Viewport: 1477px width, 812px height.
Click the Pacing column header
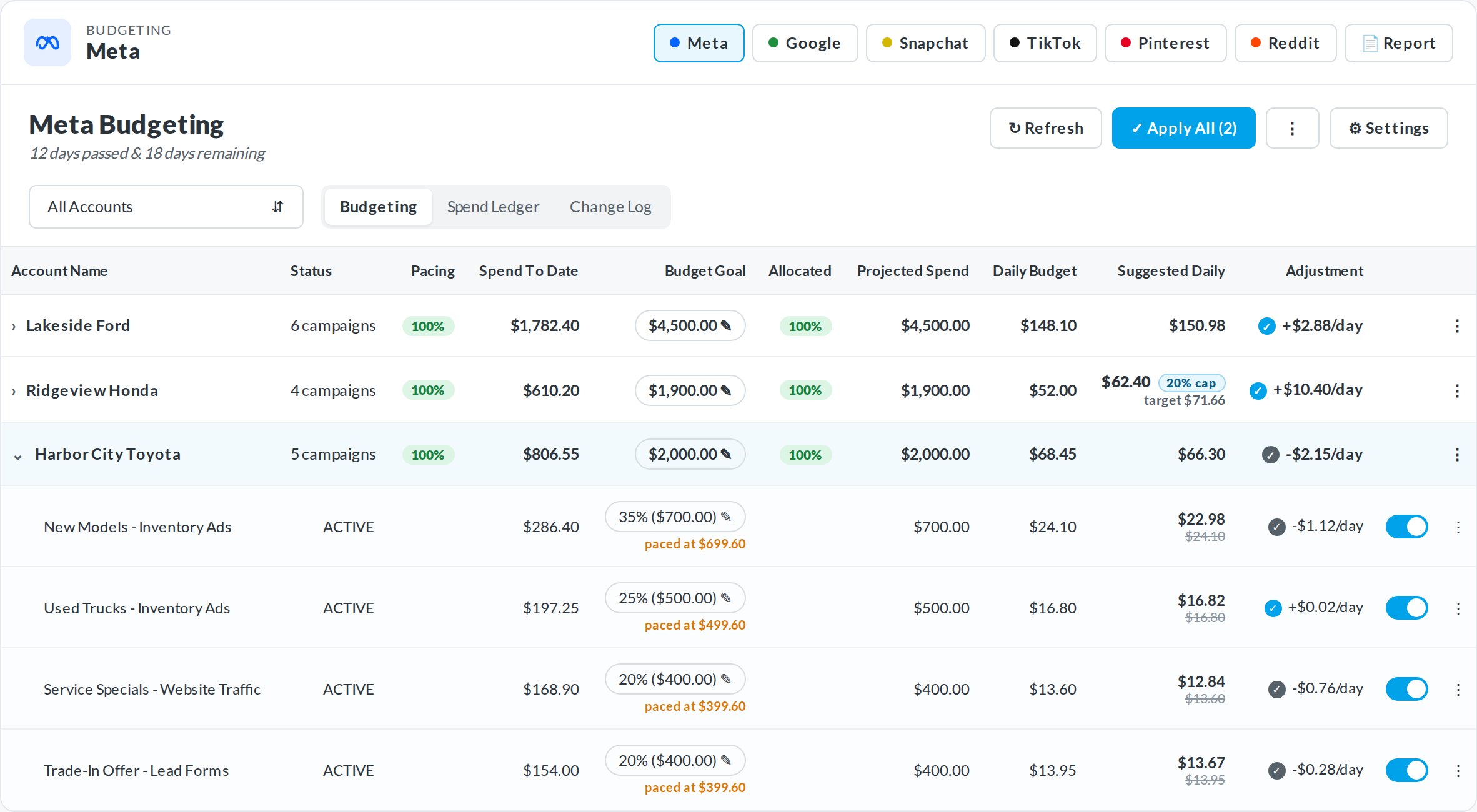(433, 271)
